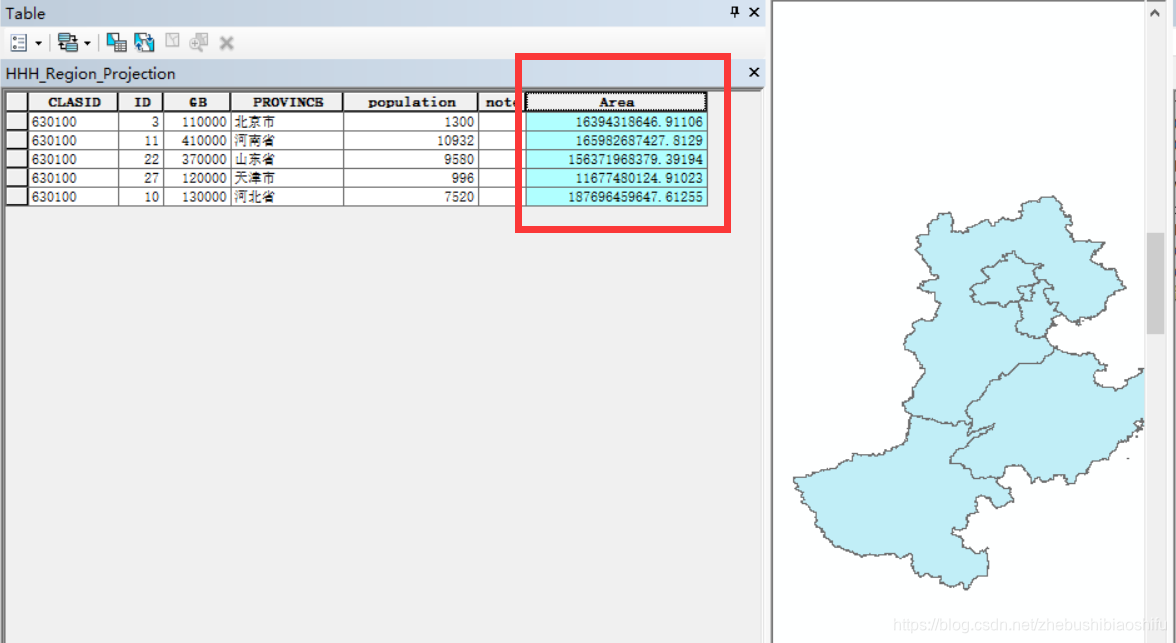
Task: Click the 河北省 province cell
Action: [287, 197]
